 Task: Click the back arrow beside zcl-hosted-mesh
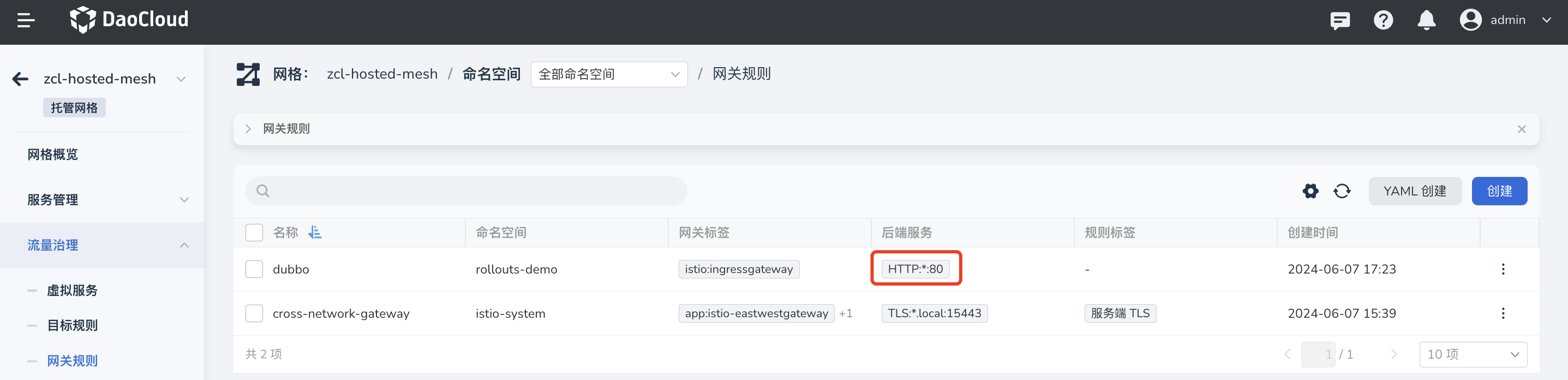pos(21,79)
